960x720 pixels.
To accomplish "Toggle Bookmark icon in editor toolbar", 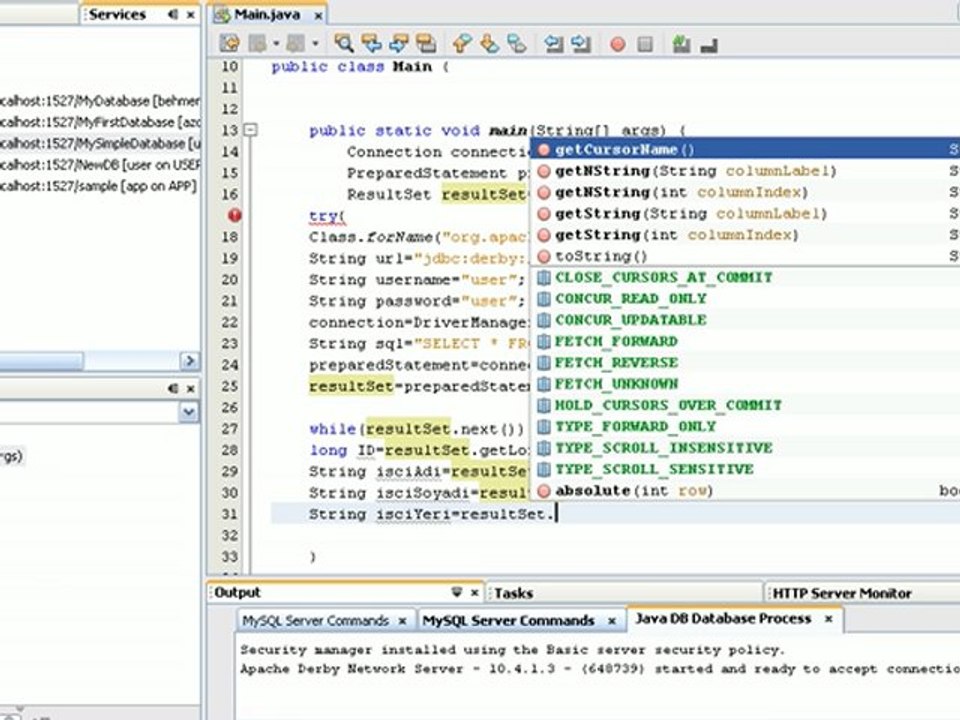I will click(x=517, y=43).
